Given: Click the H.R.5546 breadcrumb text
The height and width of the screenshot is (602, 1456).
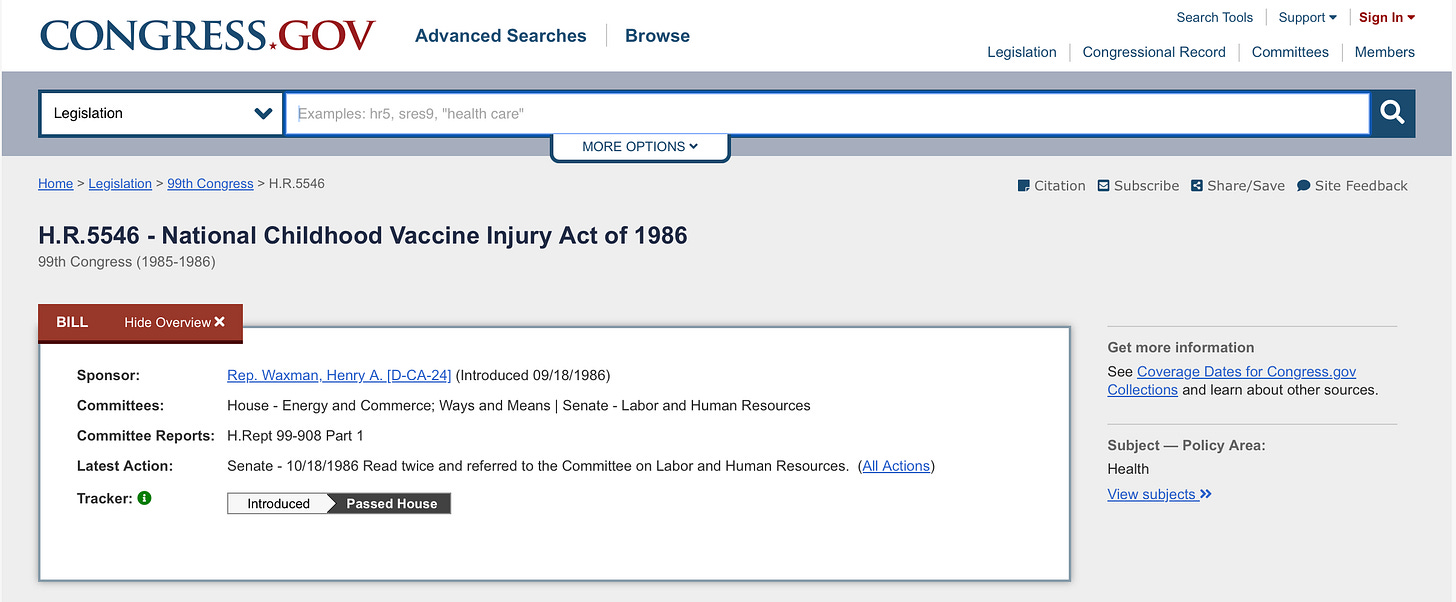Looking at the screenshot, I should [x=297, y=184].
